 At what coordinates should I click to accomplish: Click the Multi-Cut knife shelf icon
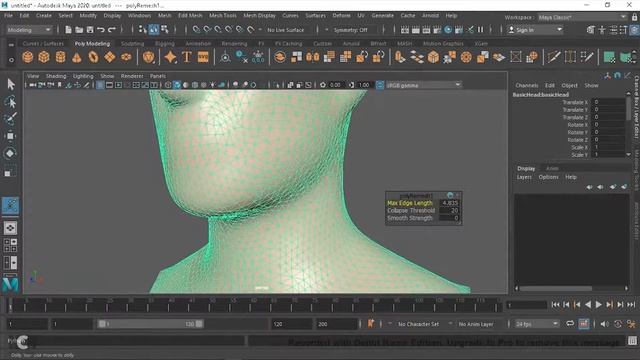coord(554,57)
